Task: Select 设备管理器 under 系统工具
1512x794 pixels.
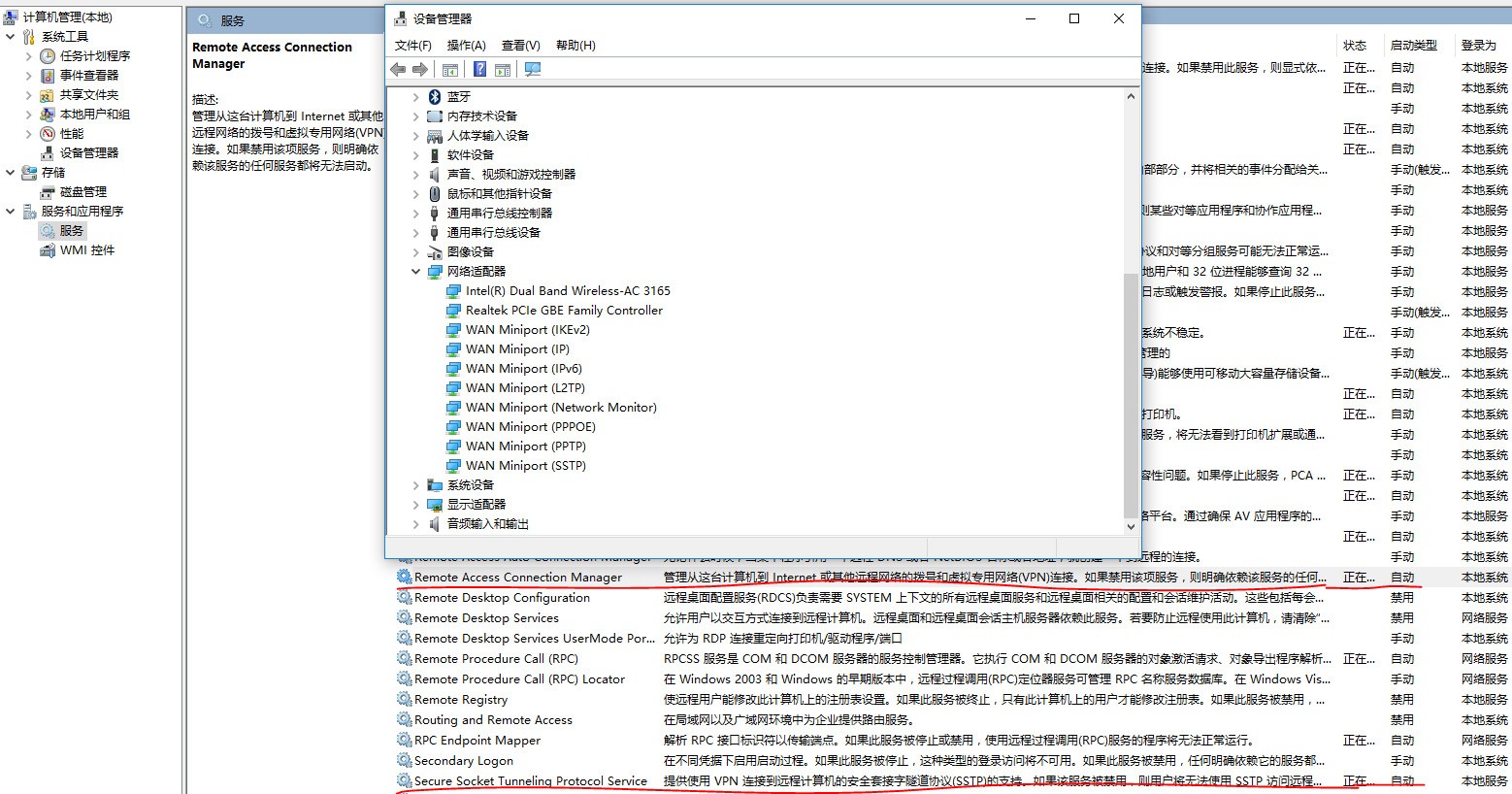Action: point(87,152)
